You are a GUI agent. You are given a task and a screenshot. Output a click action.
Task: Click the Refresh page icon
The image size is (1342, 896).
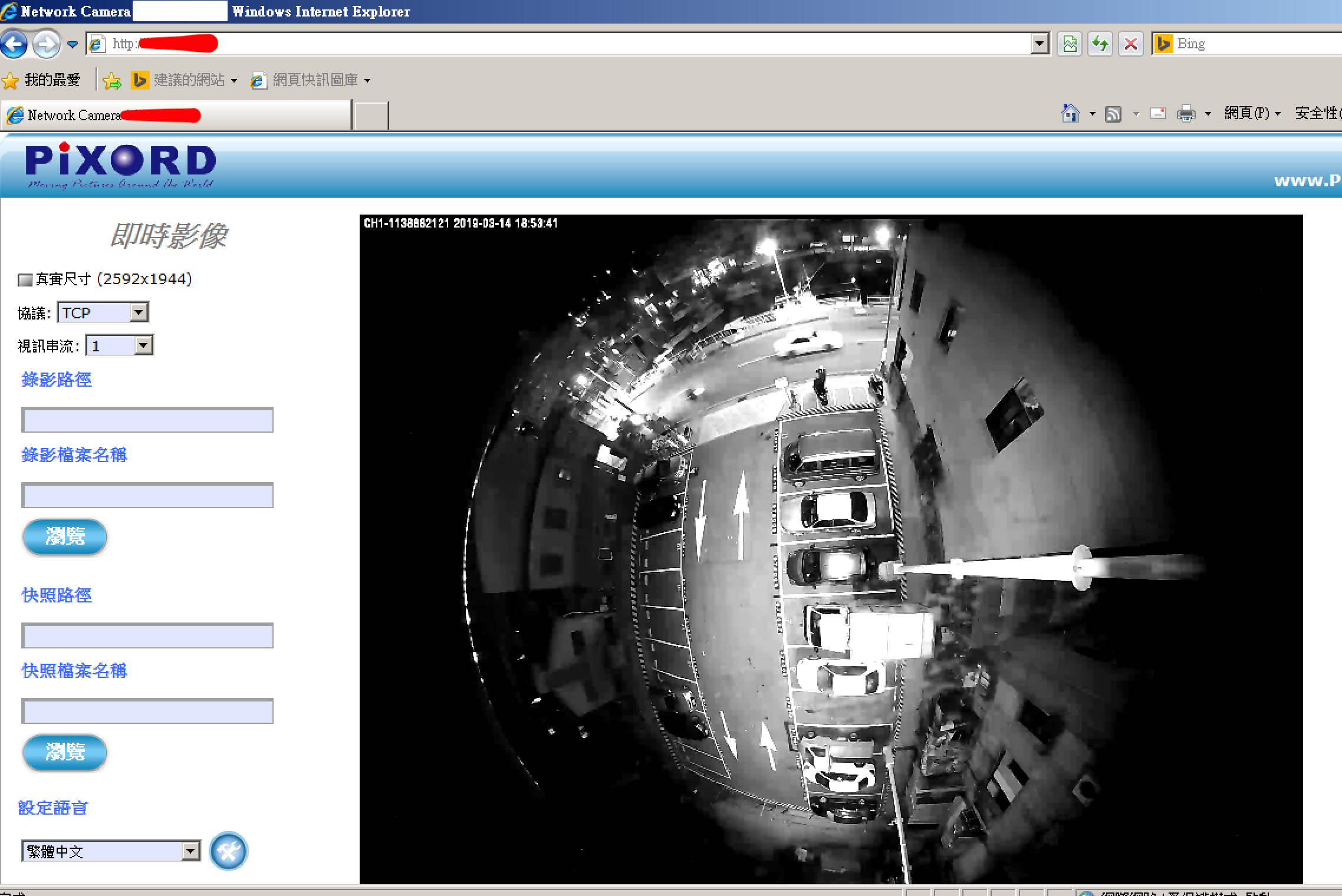1100,44
